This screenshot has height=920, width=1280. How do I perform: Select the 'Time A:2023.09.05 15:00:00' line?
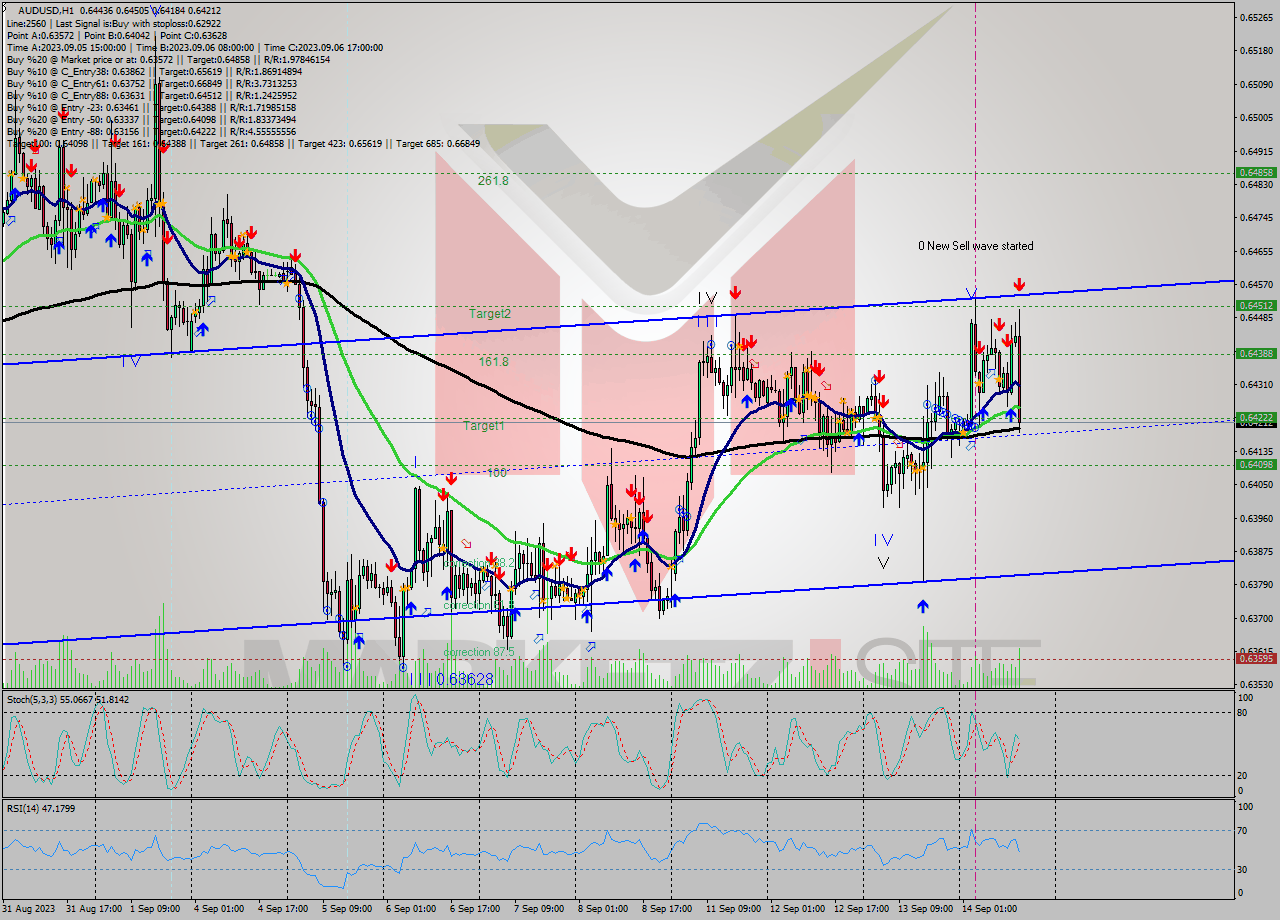(194, 47)
